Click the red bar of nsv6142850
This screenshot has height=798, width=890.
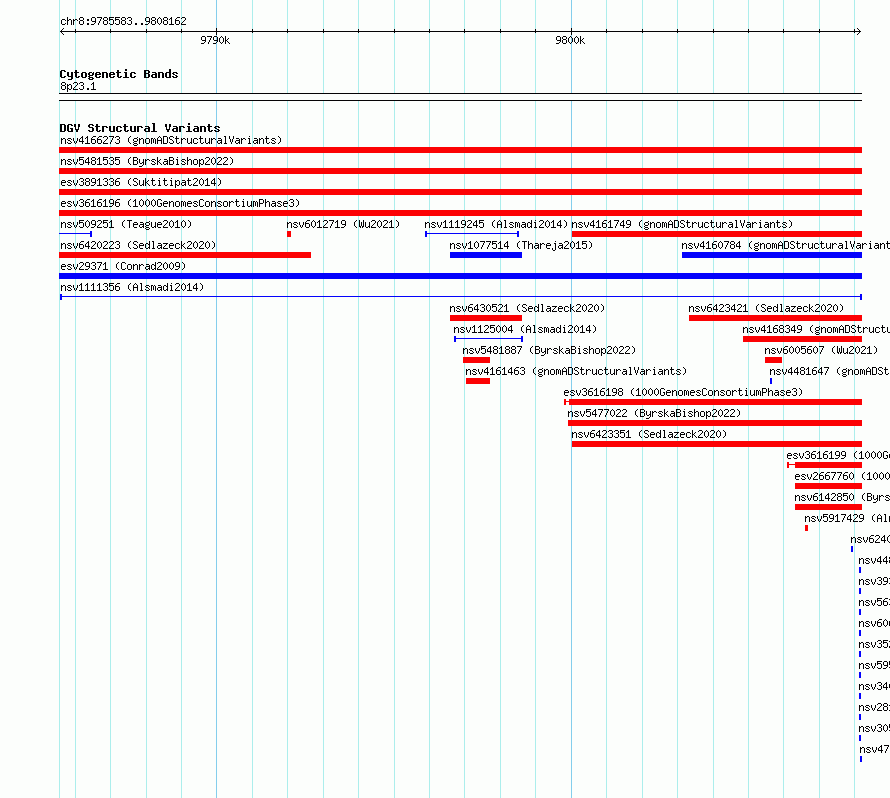(829, 507)
